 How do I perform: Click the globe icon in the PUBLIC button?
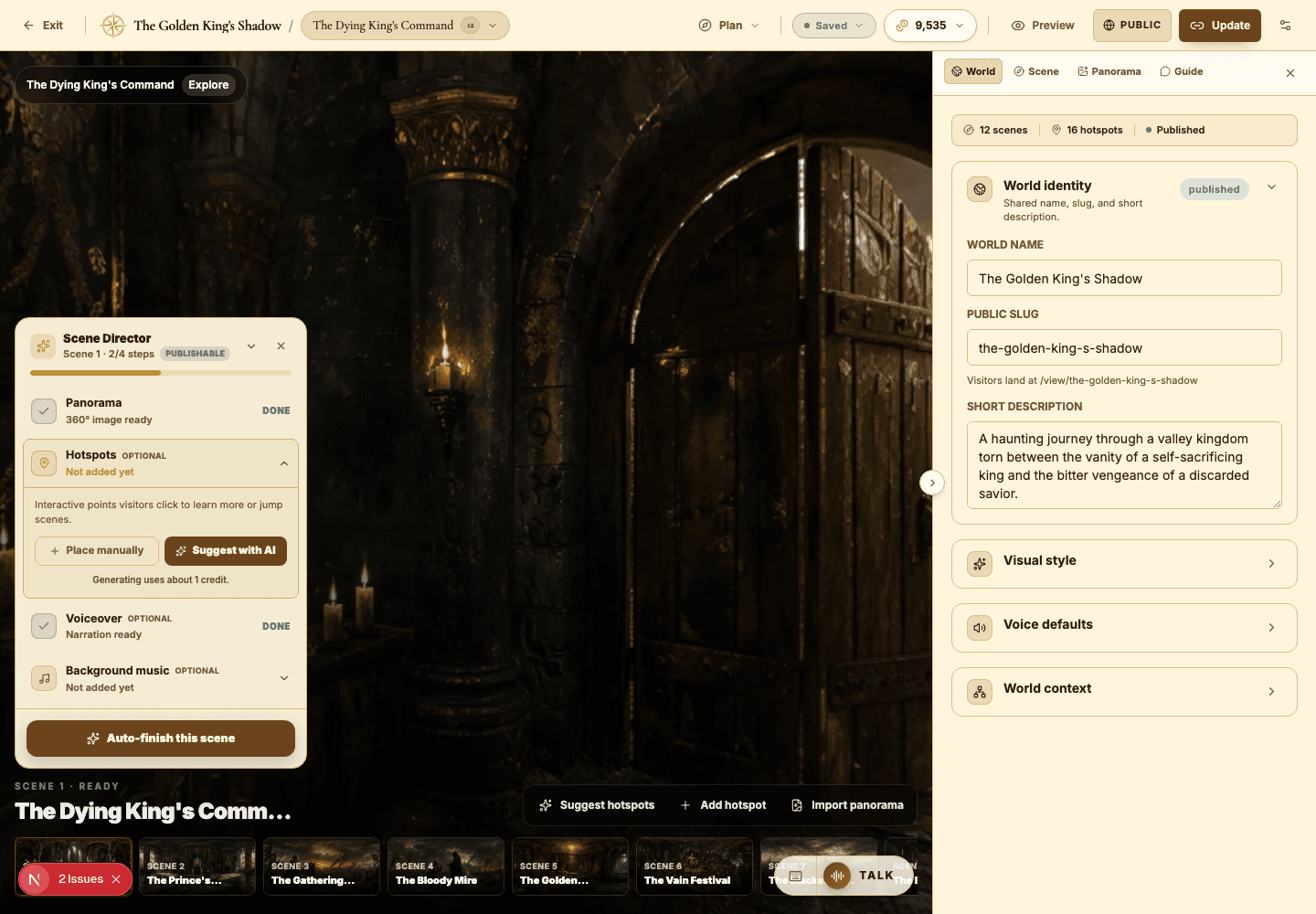click(x=1109, y=26)
